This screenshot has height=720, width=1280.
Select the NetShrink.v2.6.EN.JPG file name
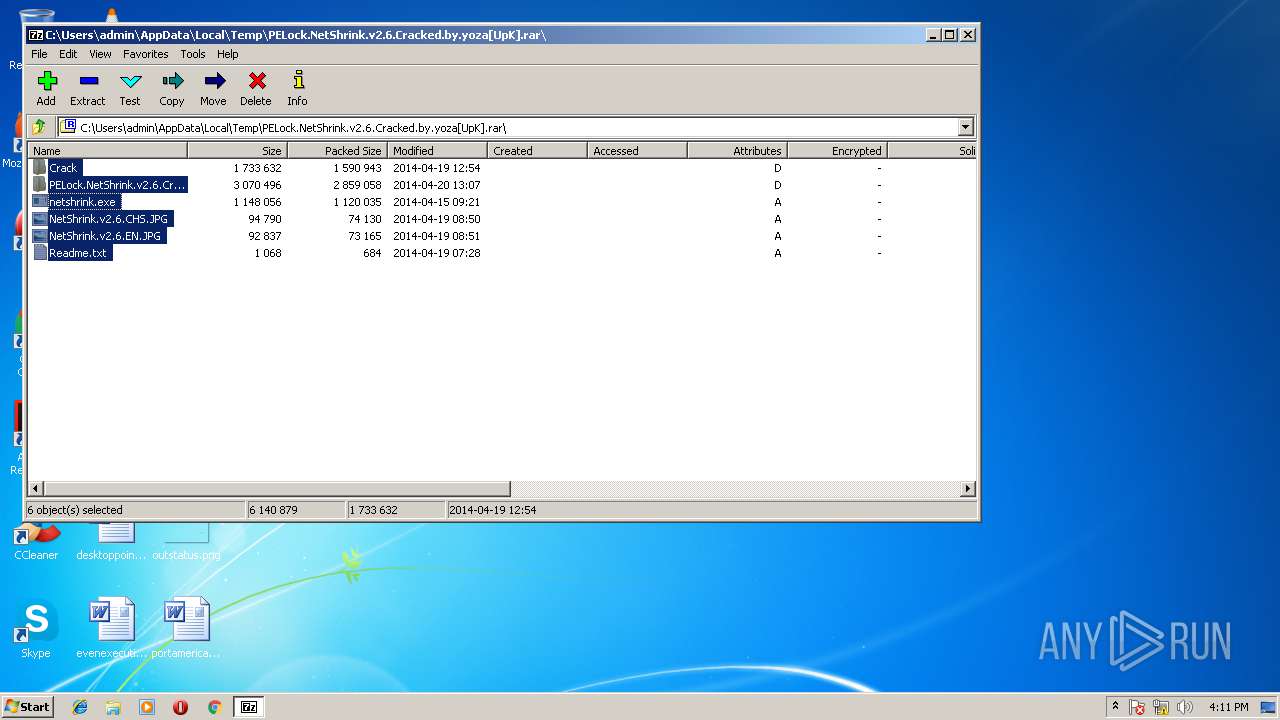pos(106,236)
